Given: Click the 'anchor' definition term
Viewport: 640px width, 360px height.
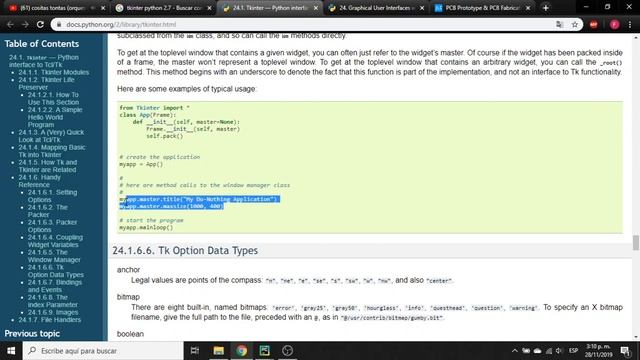Looking at the screenshot, I should 128,270.
